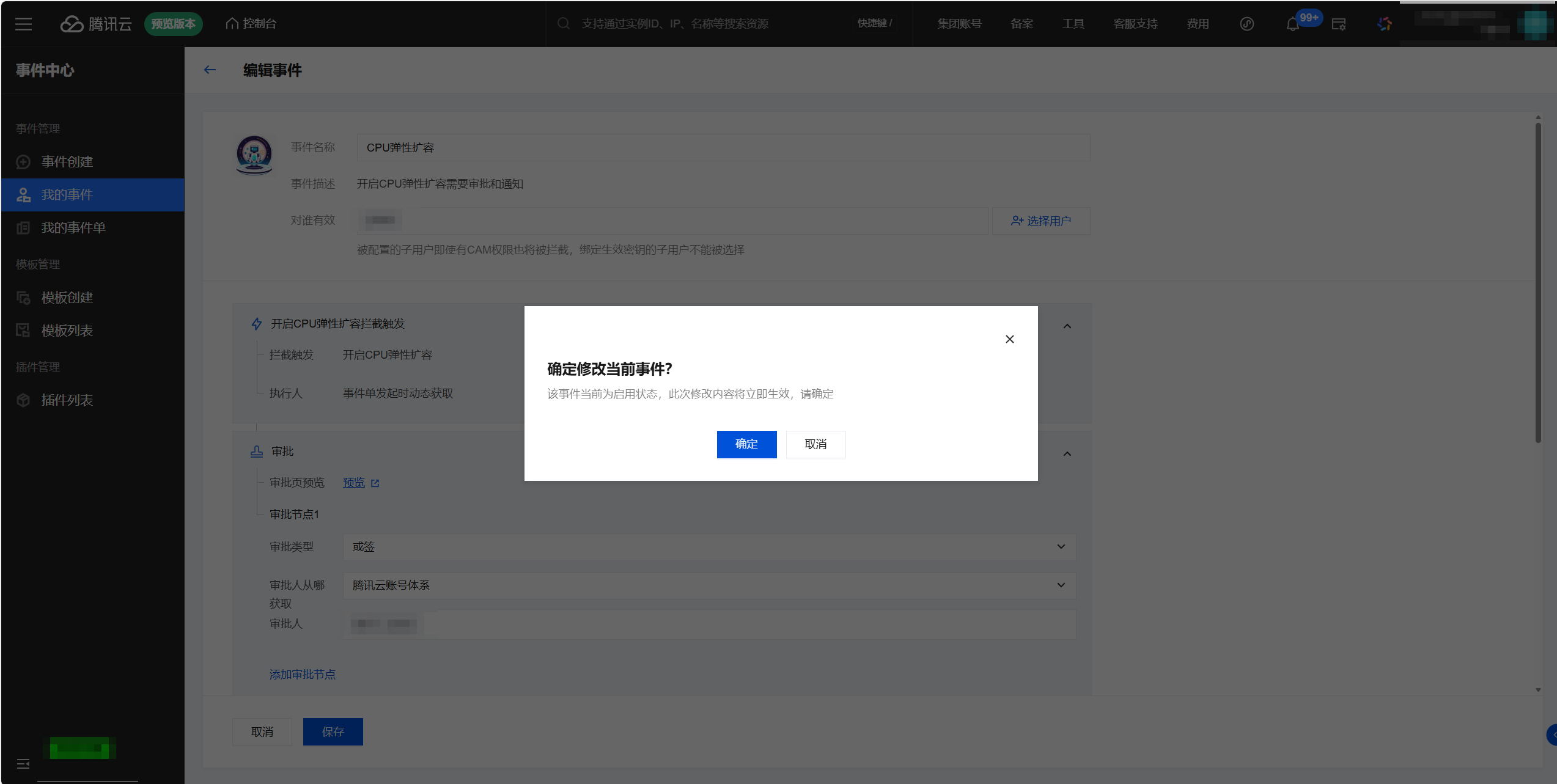Image resolution: width=1557 pixels, height=784 pixels.
Task: Collapse the sidebar using bottom-left icon
Action: (23, 764)
